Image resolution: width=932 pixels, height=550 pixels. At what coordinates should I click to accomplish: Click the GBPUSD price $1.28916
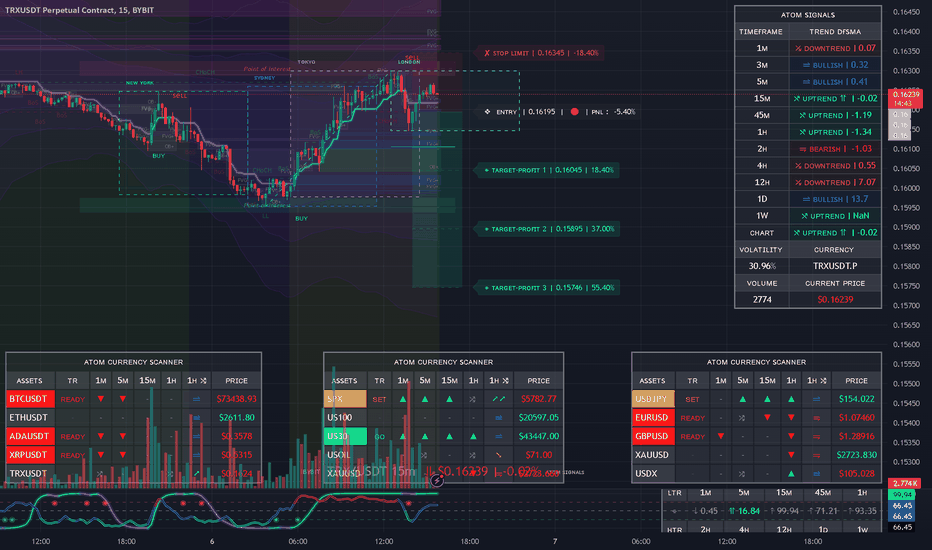(857, 436)
